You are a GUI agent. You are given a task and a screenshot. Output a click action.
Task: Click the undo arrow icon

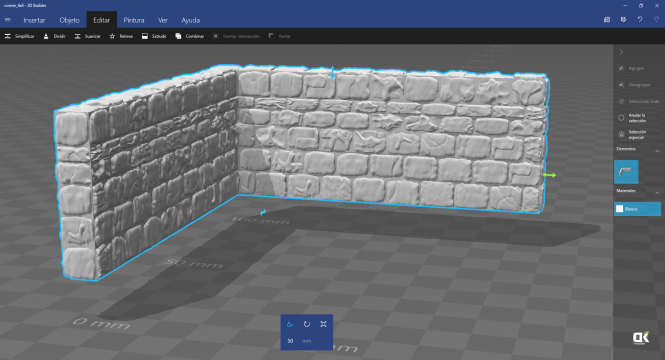[x=640, y=20]
